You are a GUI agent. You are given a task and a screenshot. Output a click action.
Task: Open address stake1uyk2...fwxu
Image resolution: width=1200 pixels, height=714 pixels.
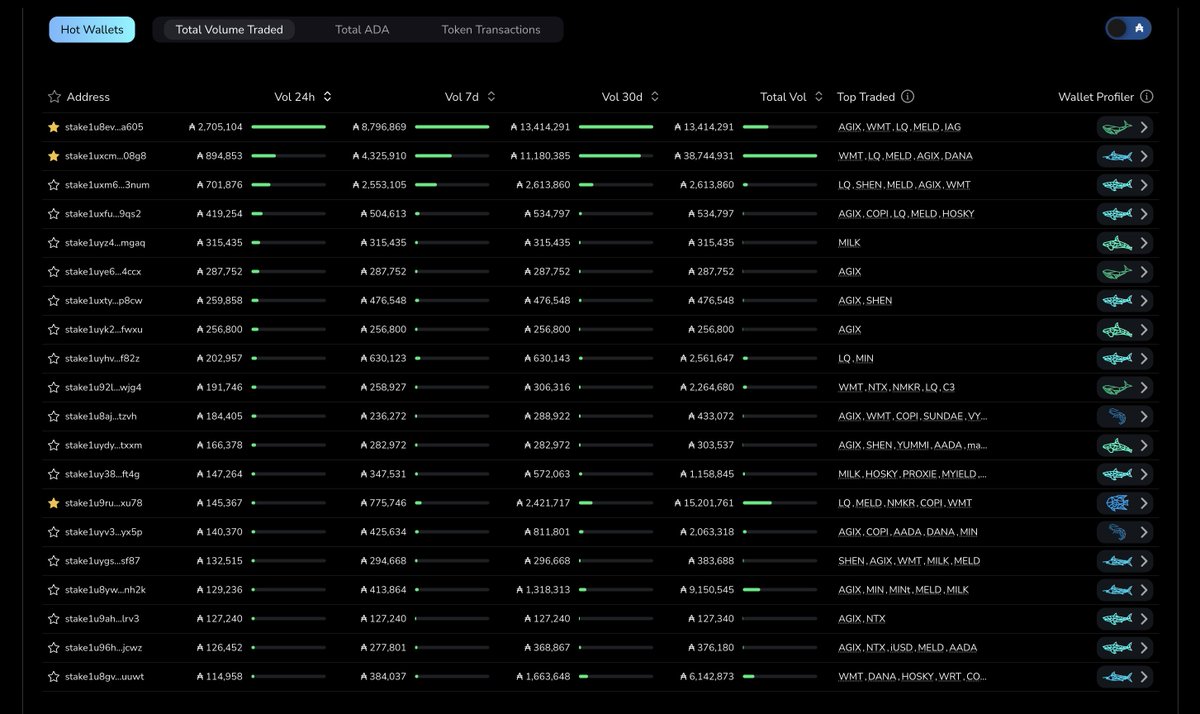coord(103,330)
